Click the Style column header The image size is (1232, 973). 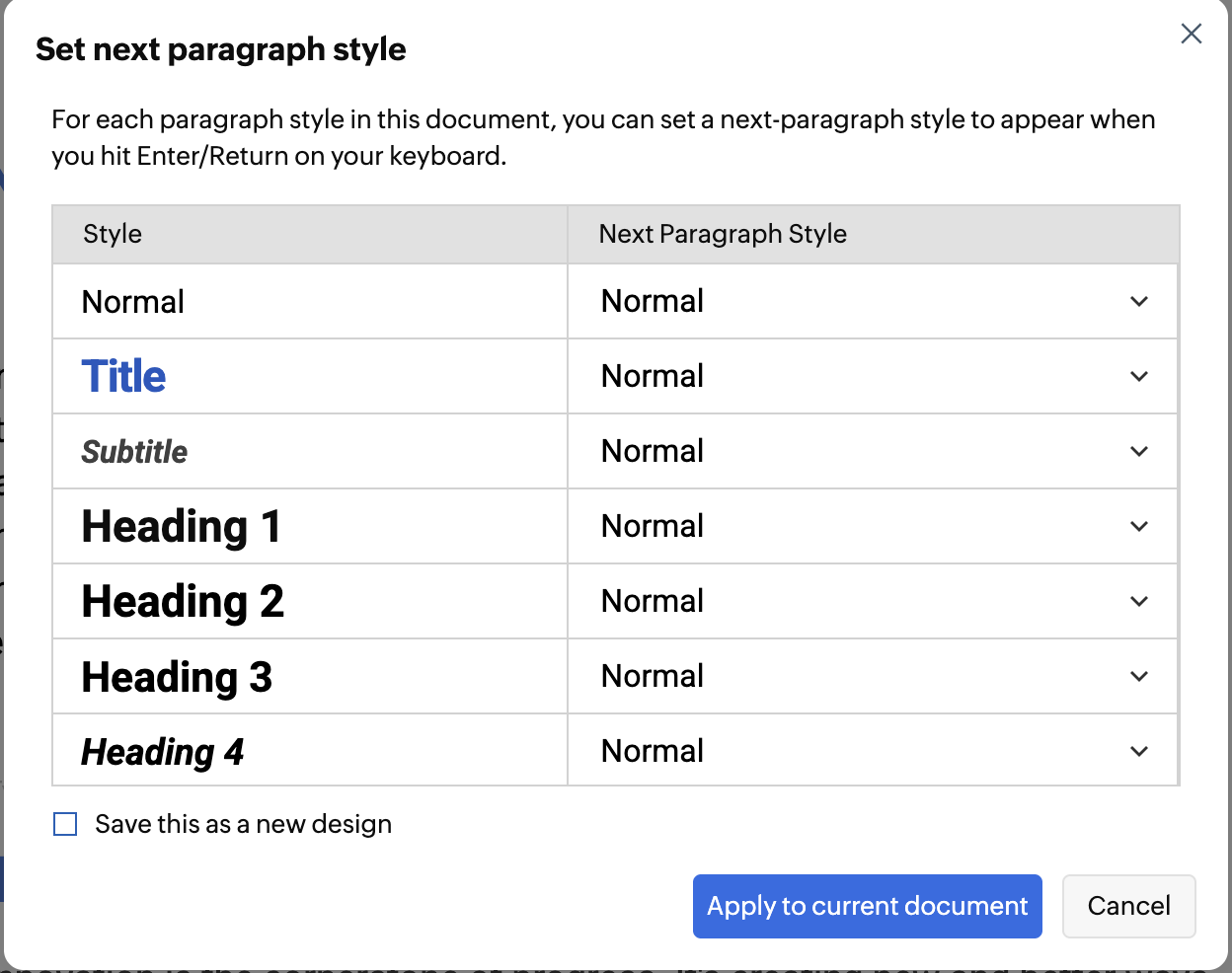(x=113, y=234)
